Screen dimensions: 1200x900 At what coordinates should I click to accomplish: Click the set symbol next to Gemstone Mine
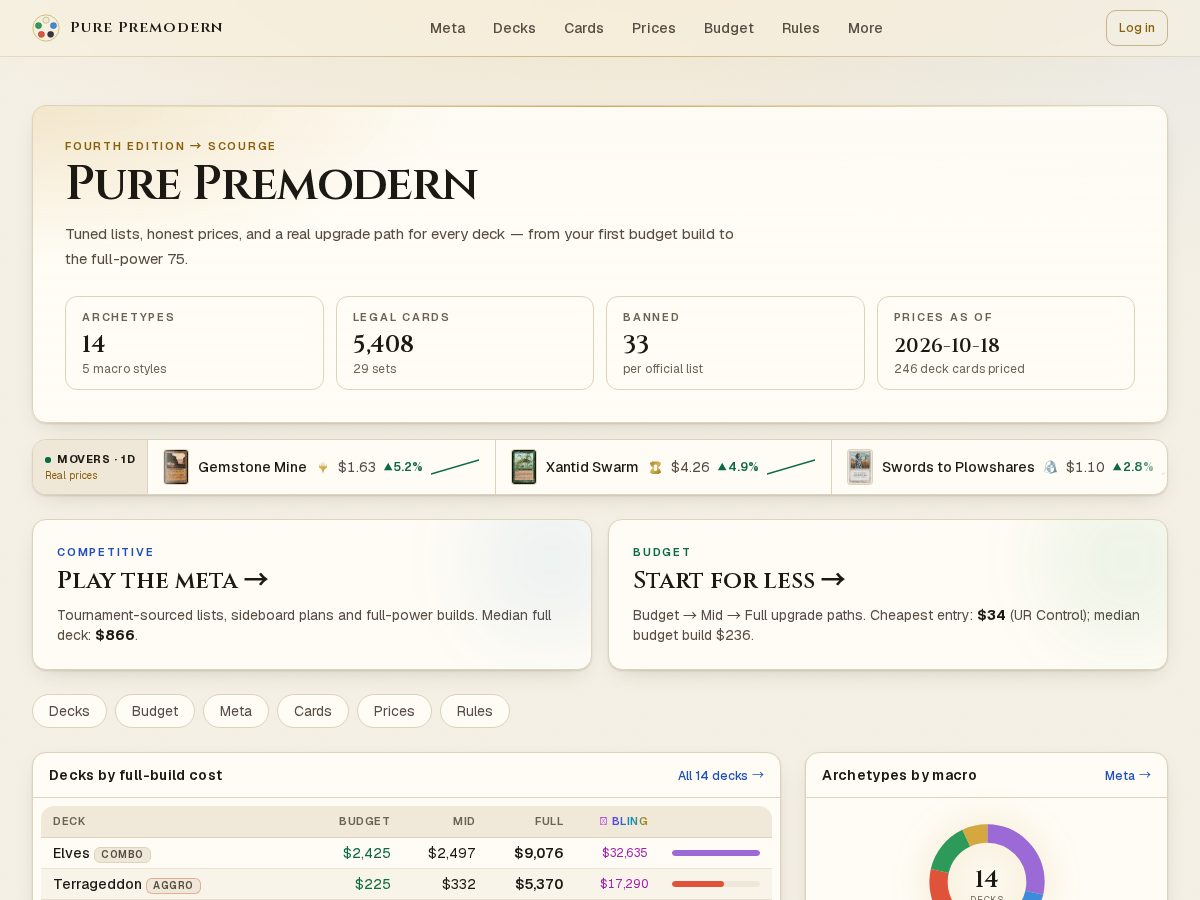click(322, 467)
